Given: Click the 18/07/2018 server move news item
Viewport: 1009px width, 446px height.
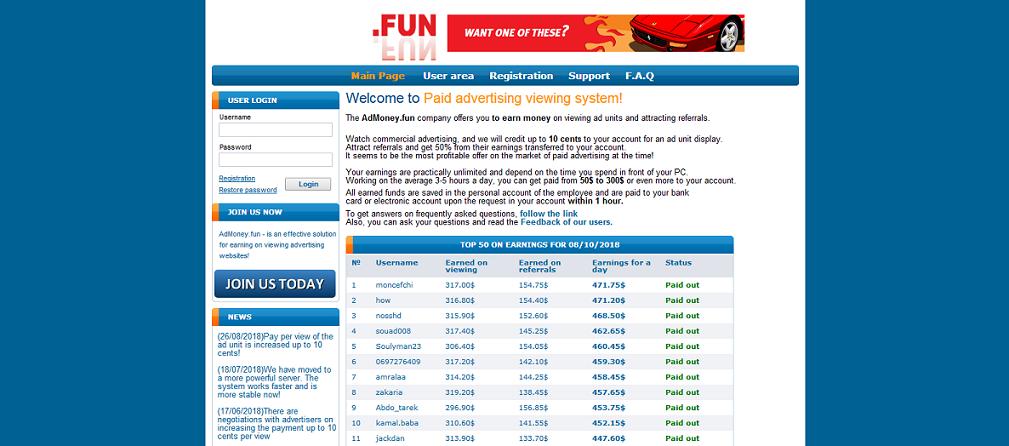Looking at the screenshot, I should 275,382.
